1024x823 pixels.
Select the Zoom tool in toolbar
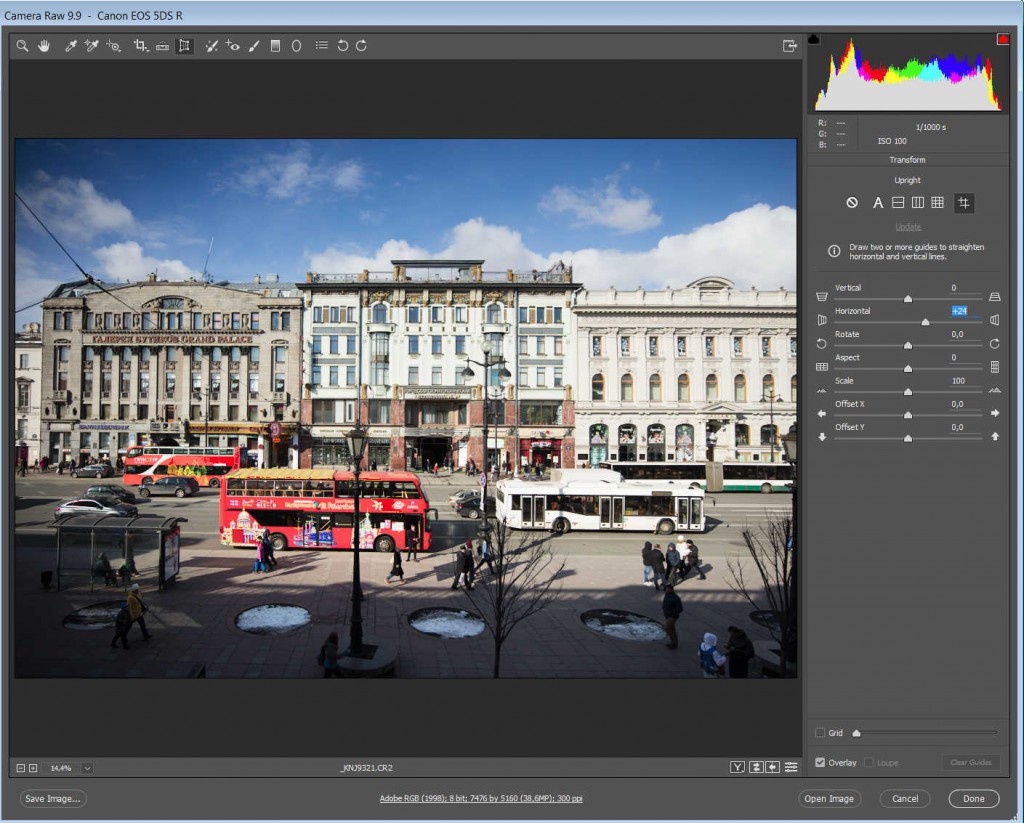(22, 46)
